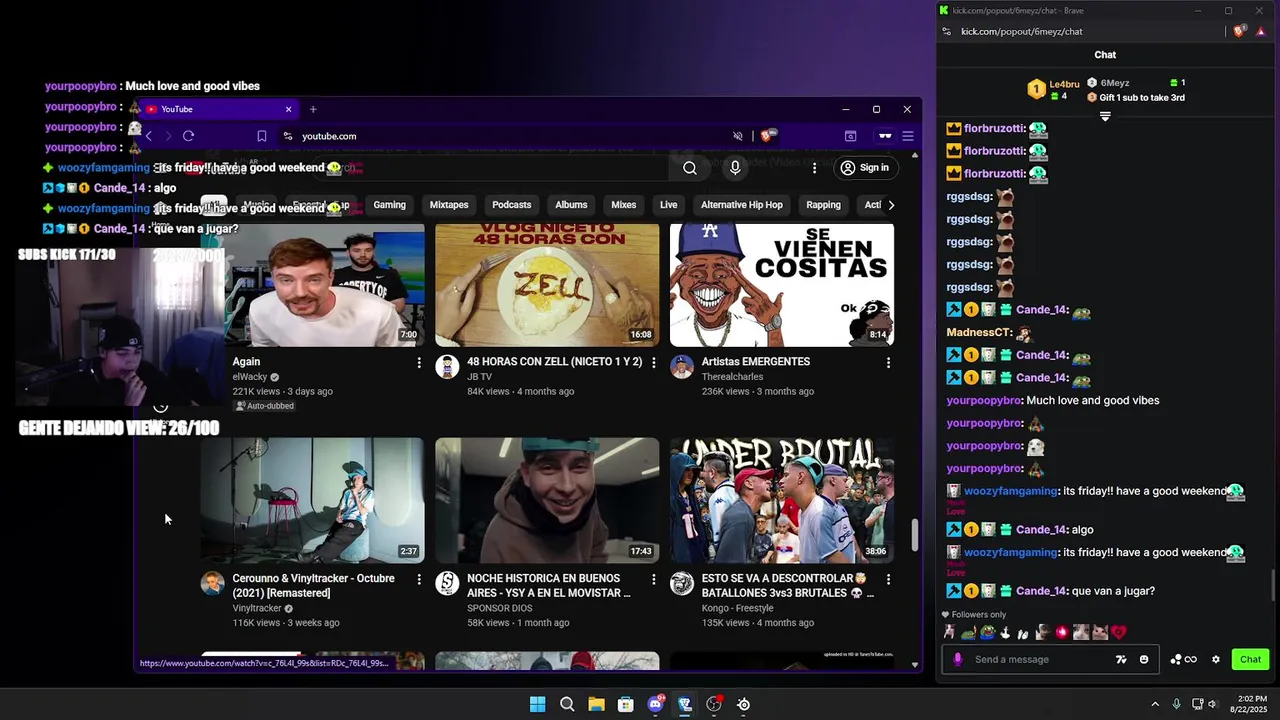Visit the SPONSOR DIOS channel link
The width and height of the screenshot is (1280, 720).
pyautogui.click(x=499, y=608)
